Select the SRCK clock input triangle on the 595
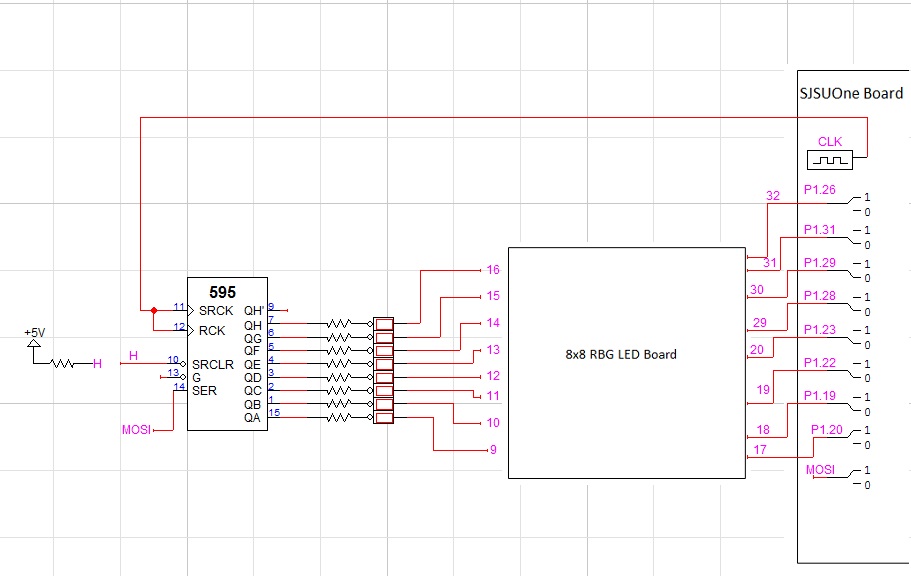This screenshot has width=911, height=576. coord(191,310)
